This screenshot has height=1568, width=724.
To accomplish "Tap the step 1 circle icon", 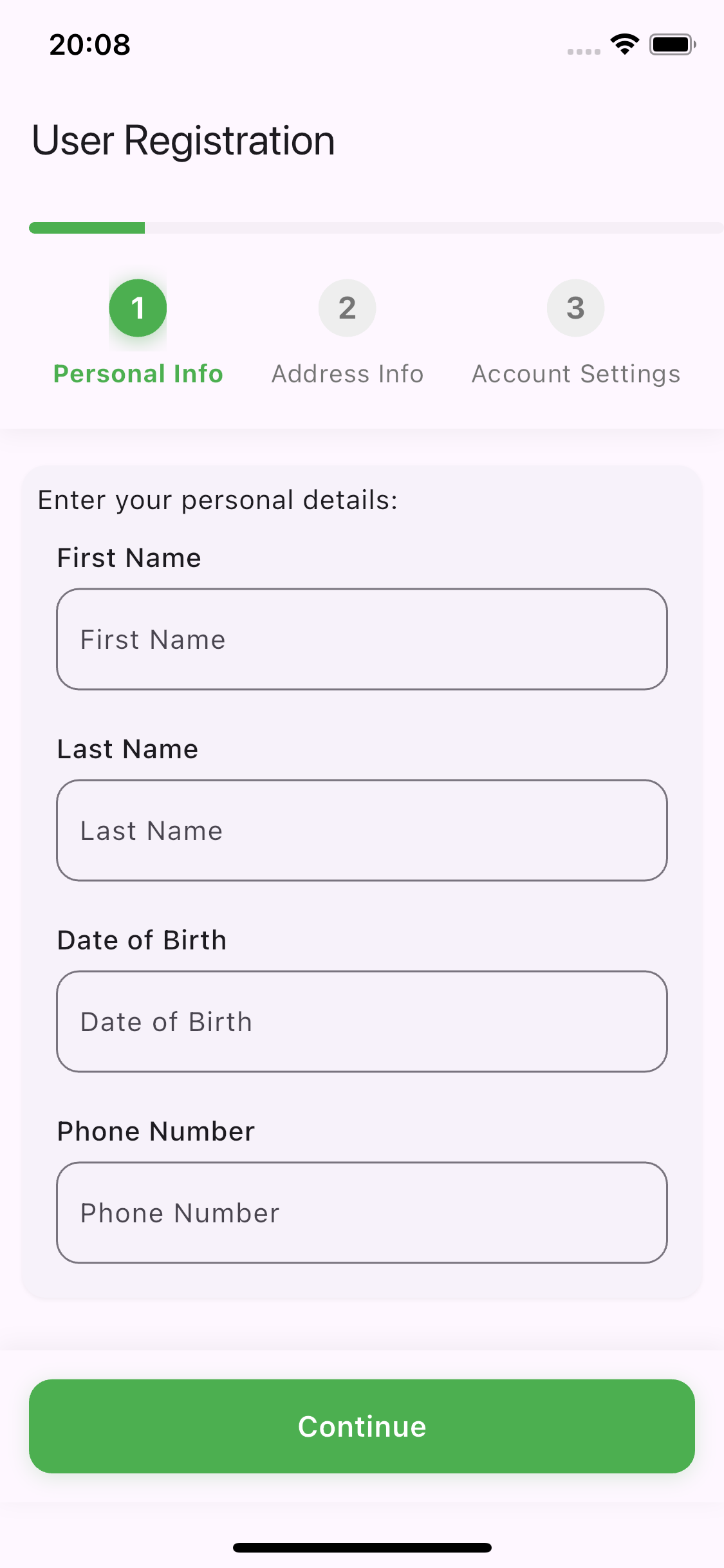I will [138, 308].
